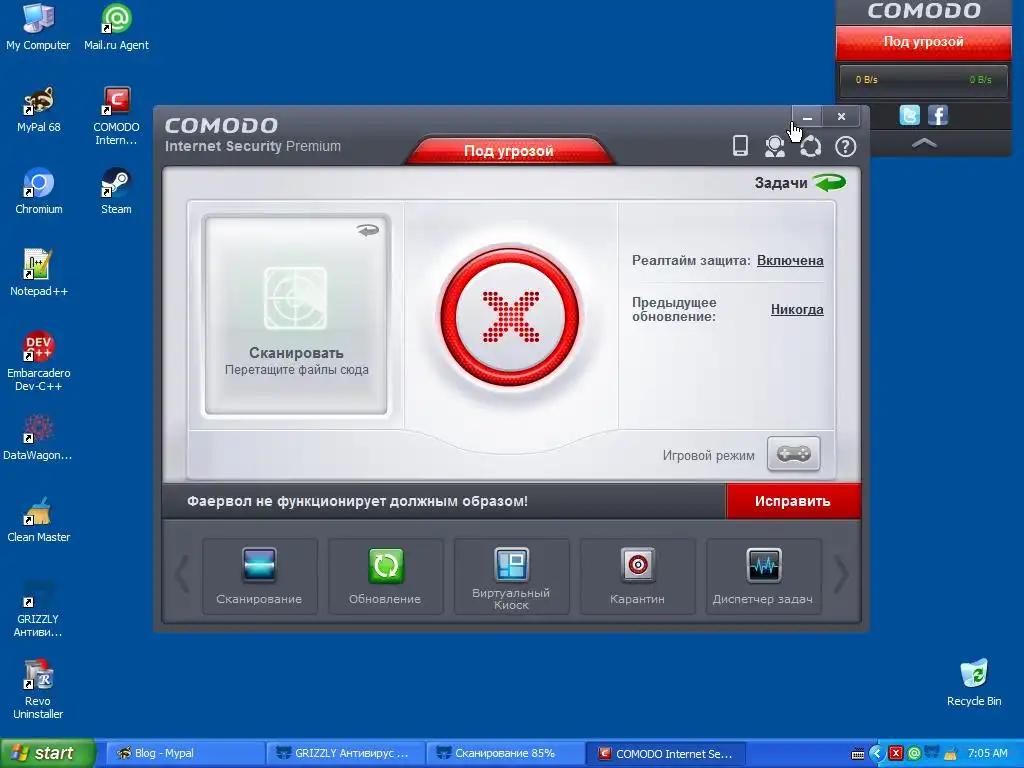The height and width of the screenshot is (768, 1024).
Task: Open GRIZZLY Антивирус desktop icon
Action: 38,609
